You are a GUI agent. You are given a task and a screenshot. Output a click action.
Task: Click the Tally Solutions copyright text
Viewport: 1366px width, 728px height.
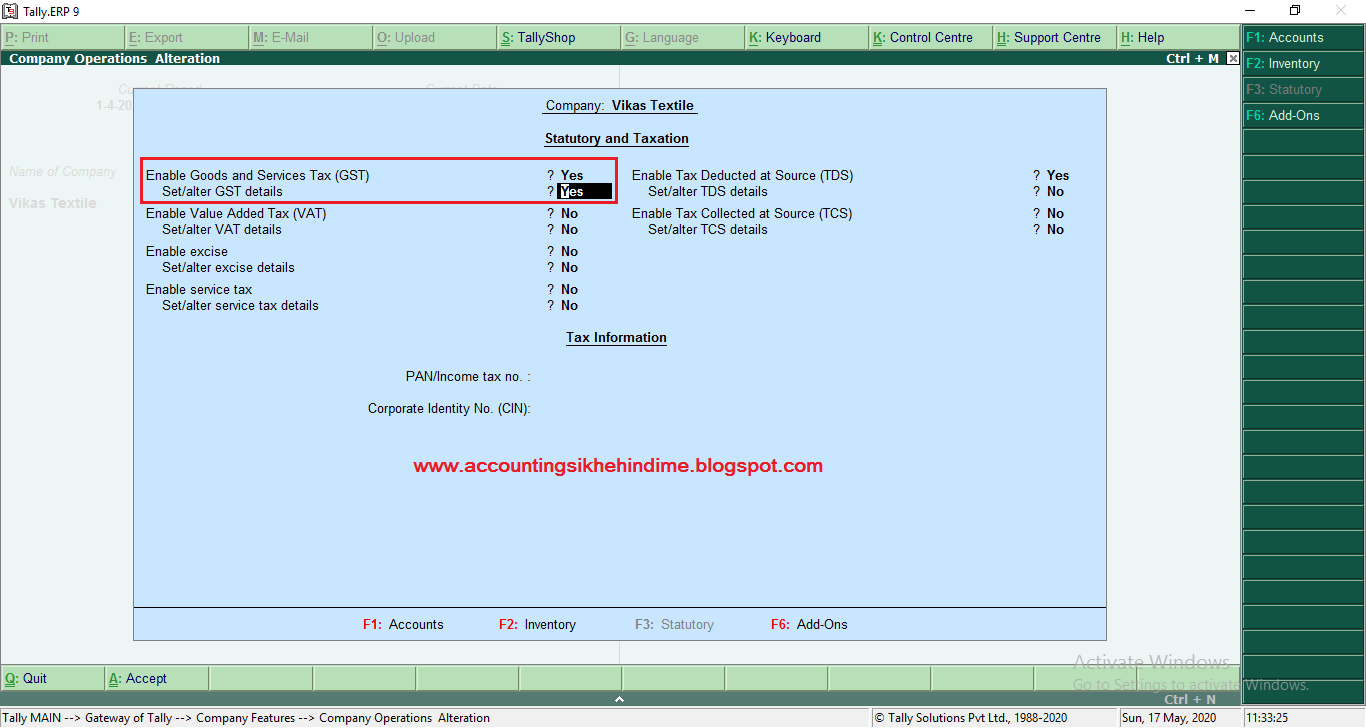(x=971, y=718)
